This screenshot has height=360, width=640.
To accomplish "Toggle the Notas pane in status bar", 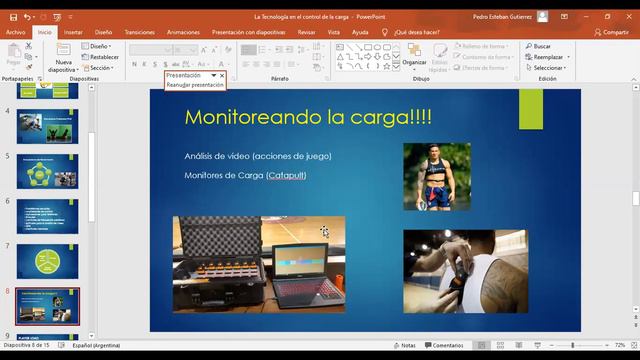I will pos(404,345).
